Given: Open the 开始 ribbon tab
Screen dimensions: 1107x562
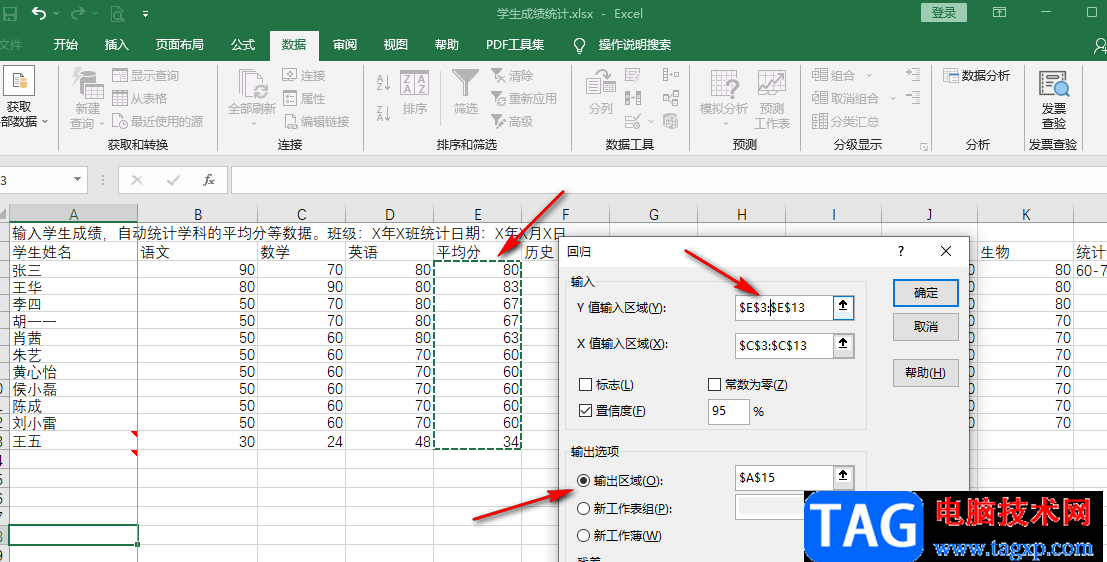Looking at the screenshot, I should pos(66,44).
